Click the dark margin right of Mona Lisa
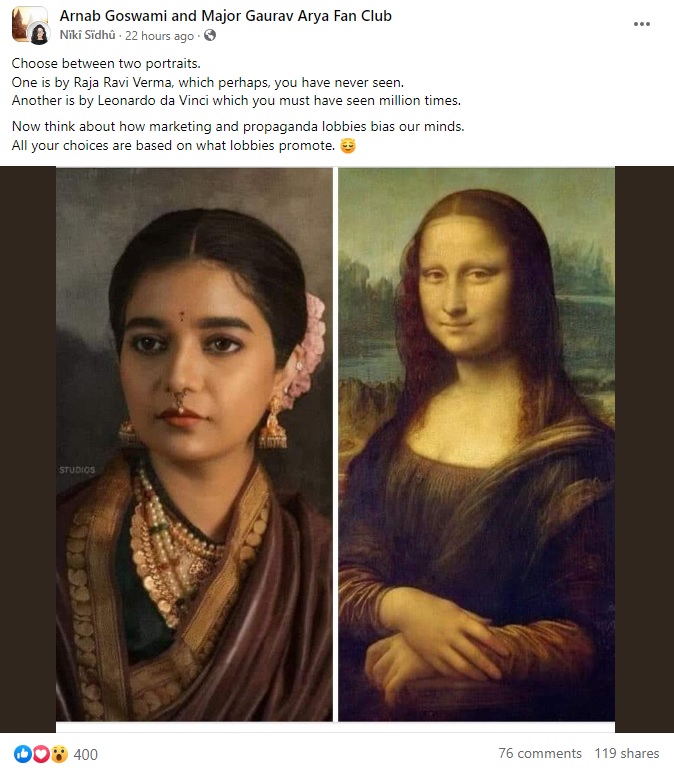 tap(644, 449)
